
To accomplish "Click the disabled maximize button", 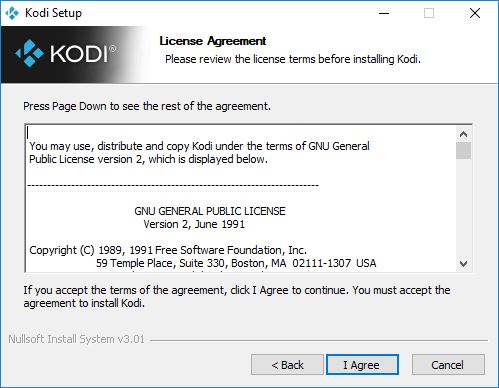I will point(429,13).
